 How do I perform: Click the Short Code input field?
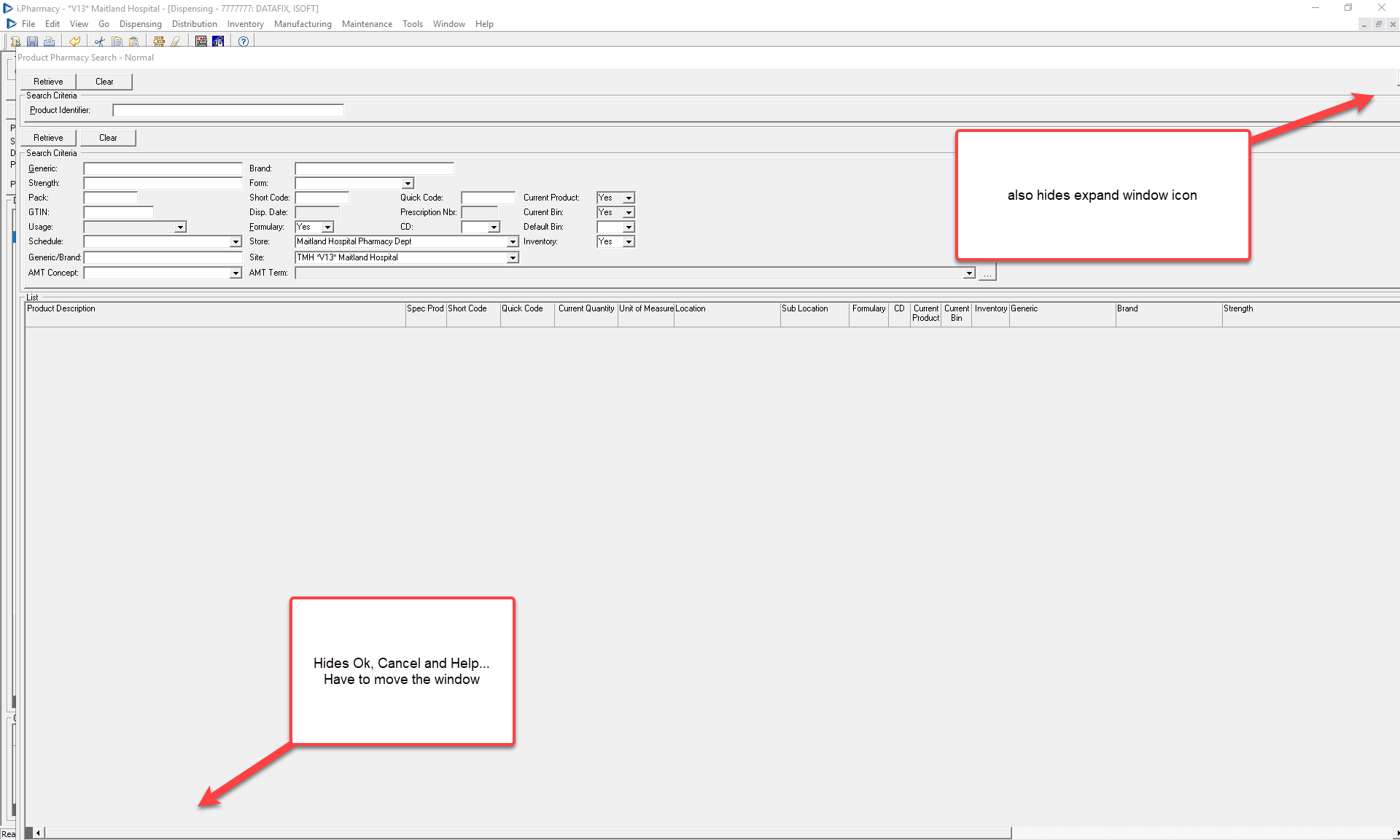click(x=322, y=198)
